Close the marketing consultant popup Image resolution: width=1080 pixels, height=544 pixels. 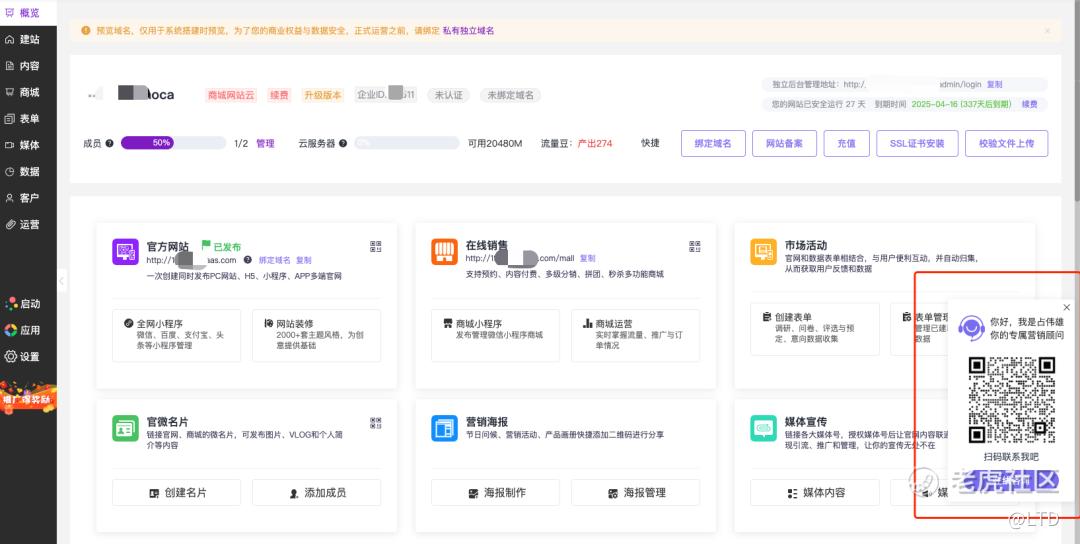[1066, 307]
